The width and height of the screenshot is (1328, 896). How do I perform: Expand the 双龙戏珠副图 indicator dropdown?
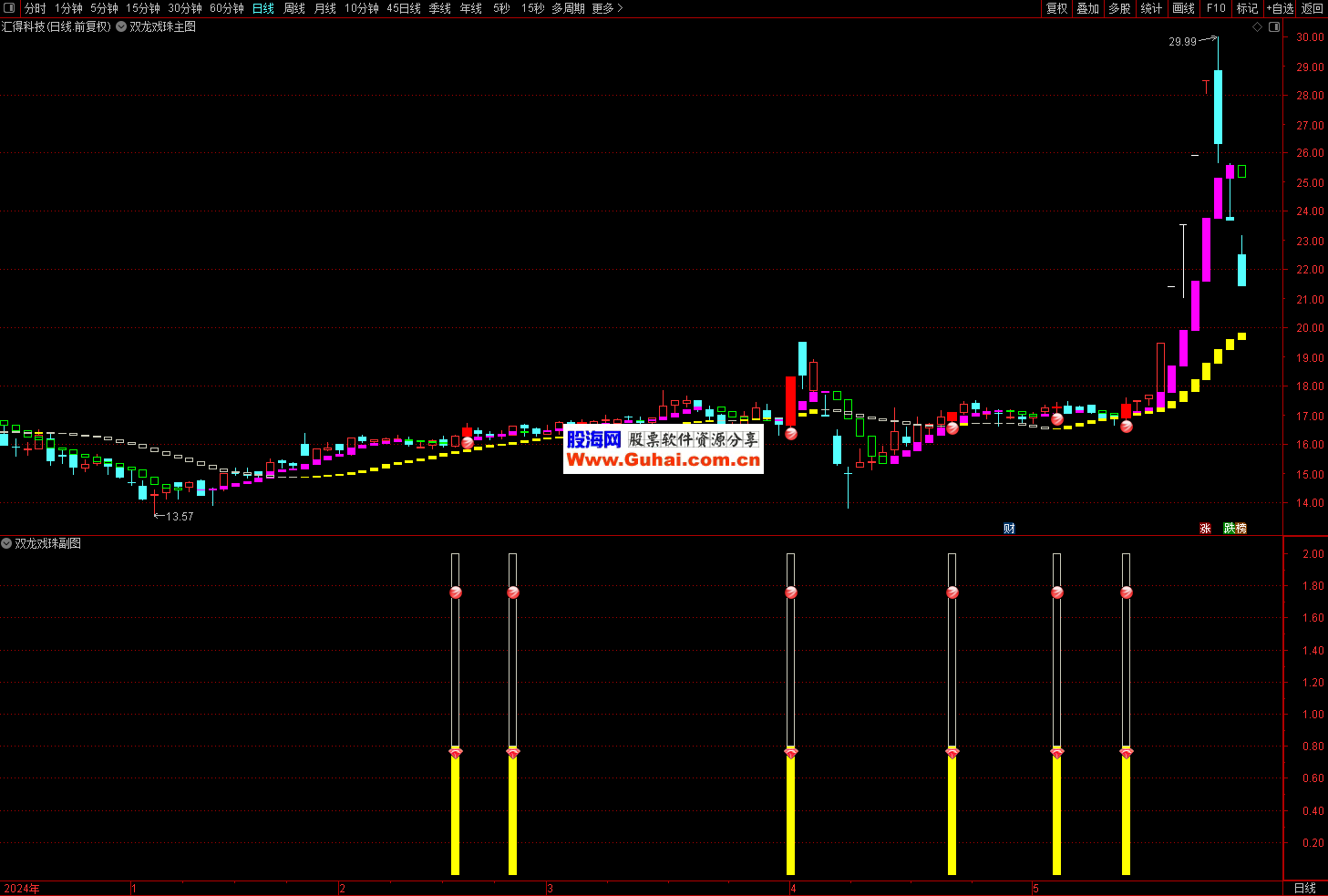[x=6, y=543]
